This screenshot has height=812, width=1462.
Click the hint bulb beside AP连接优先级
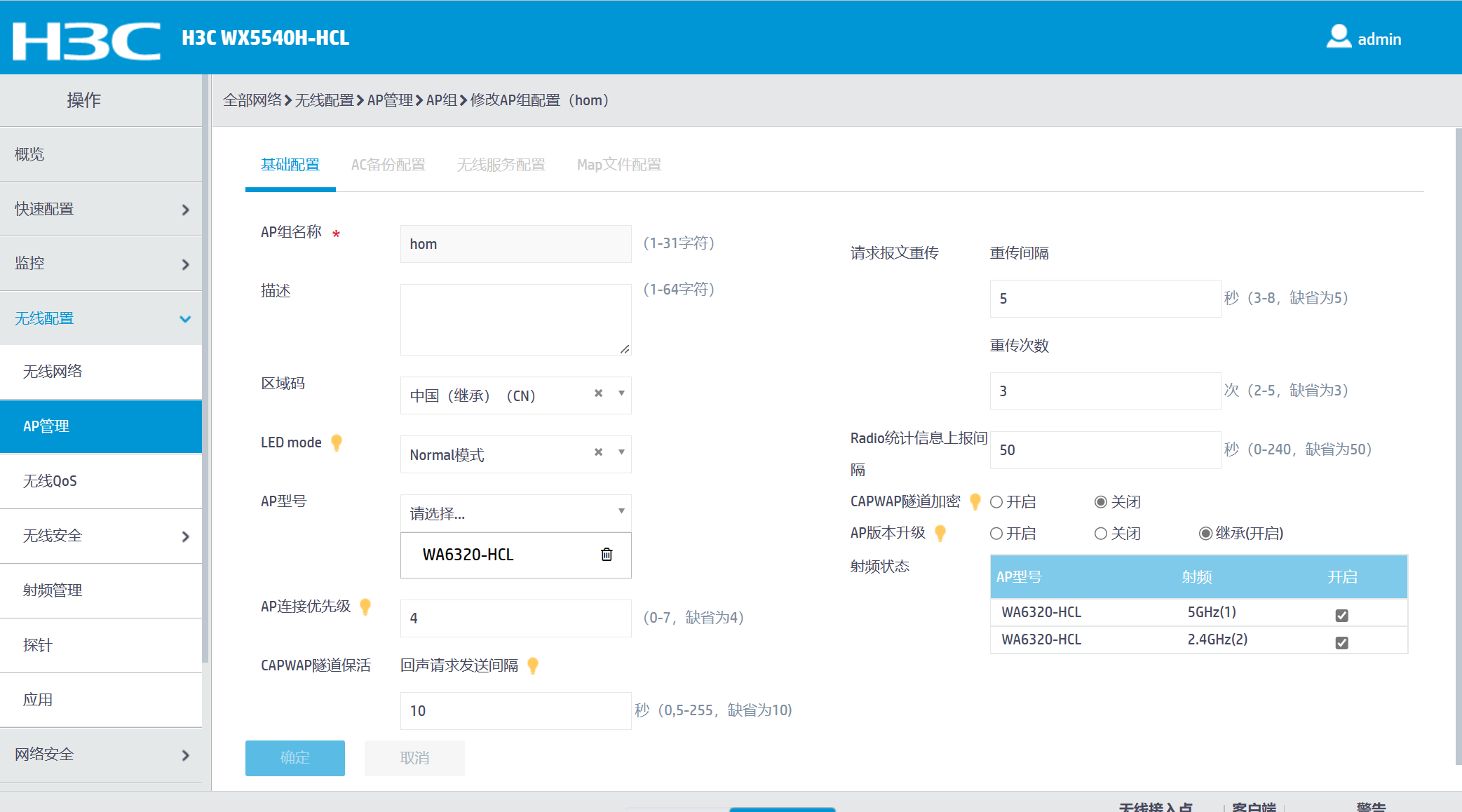(x=365, y=607)
